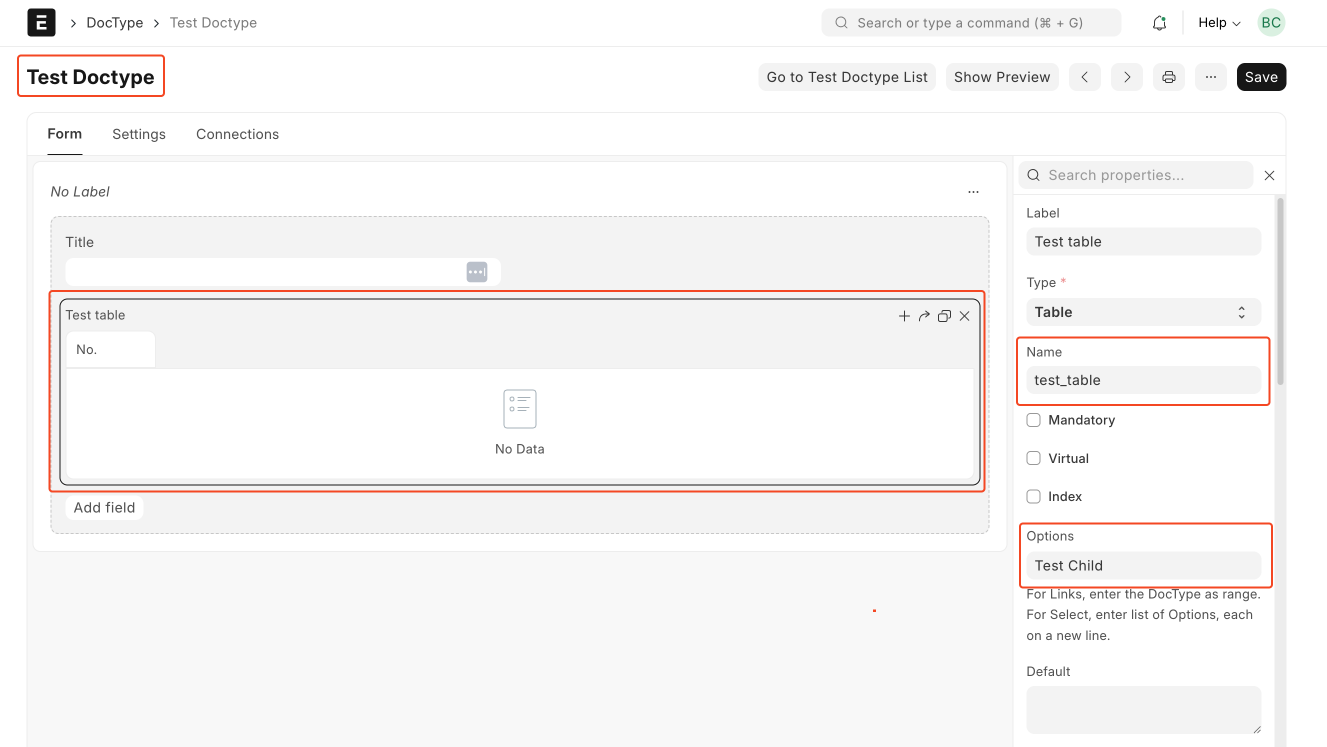Close the properties sidebar
Viewport: 1327px width, 747px height.
(x=1269, y=175)
